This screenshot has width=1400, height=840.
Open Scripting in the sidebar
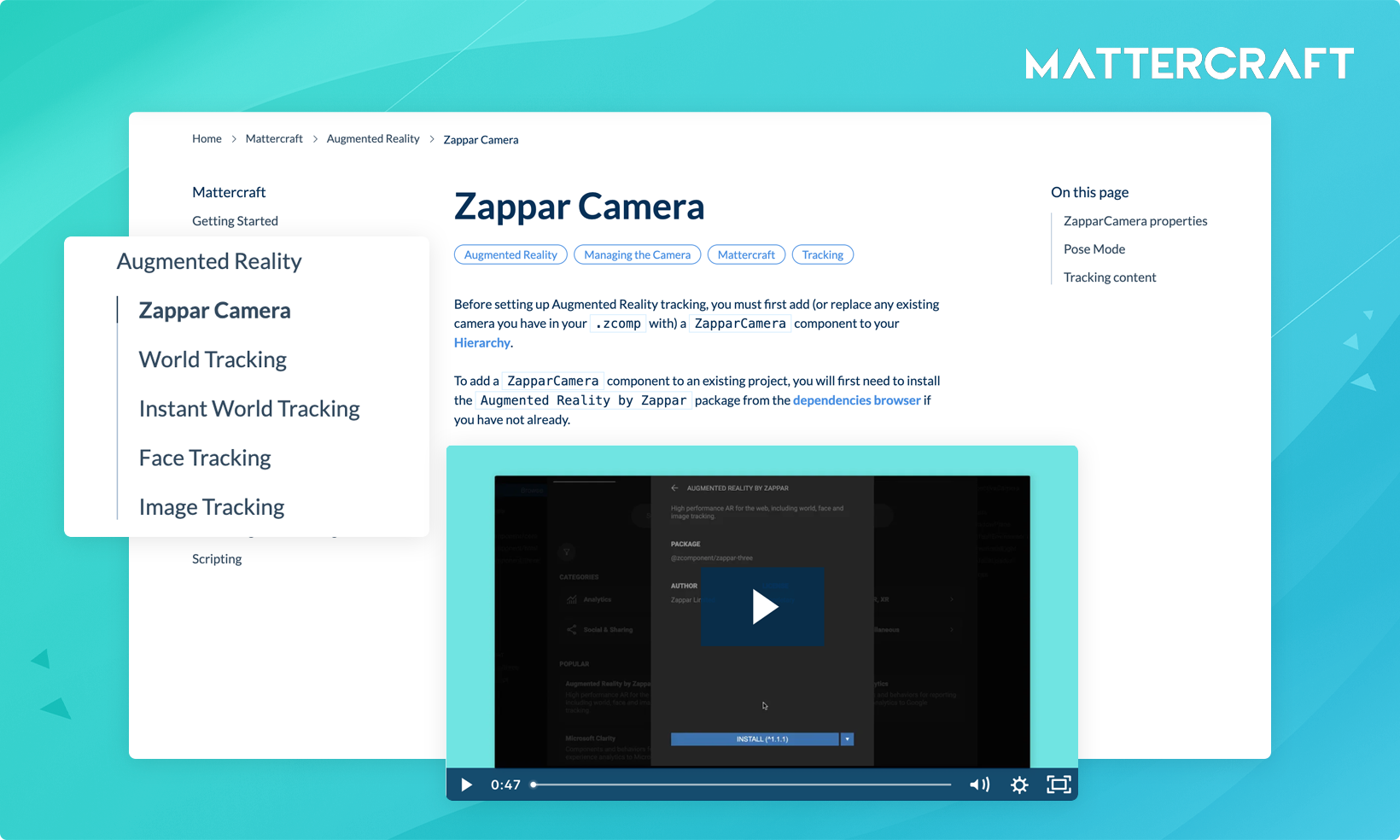coord(217,558)
